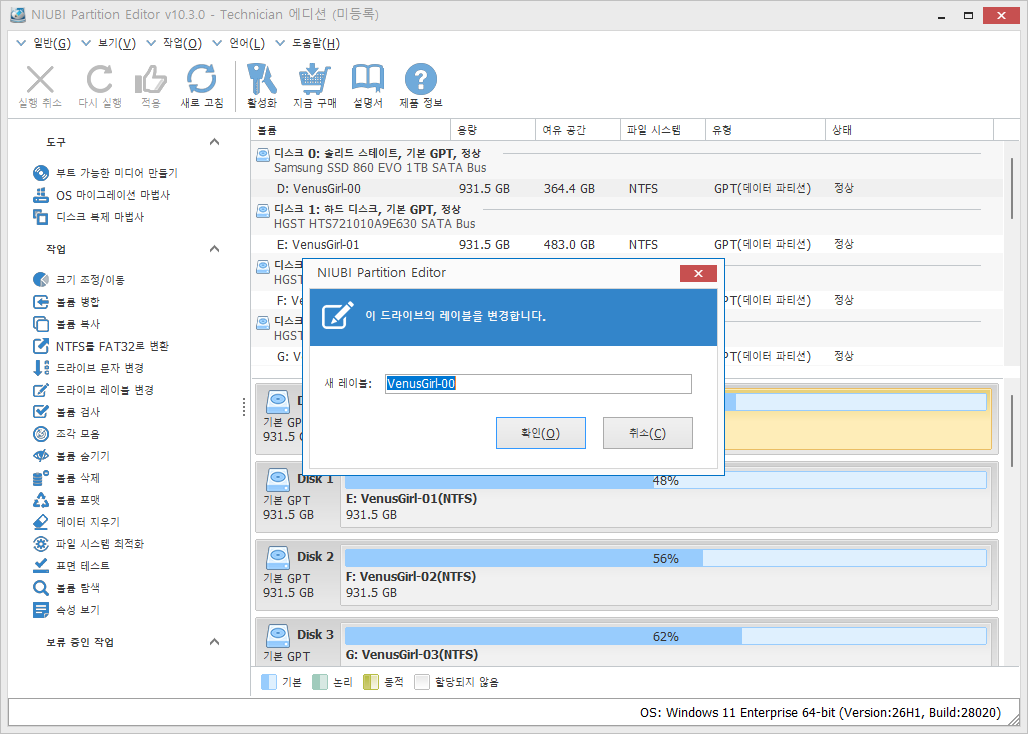This screenshot has width=1028, height=734.
Task: Sort by the 파일 시스템 column header
Action: tap(663, 130)
